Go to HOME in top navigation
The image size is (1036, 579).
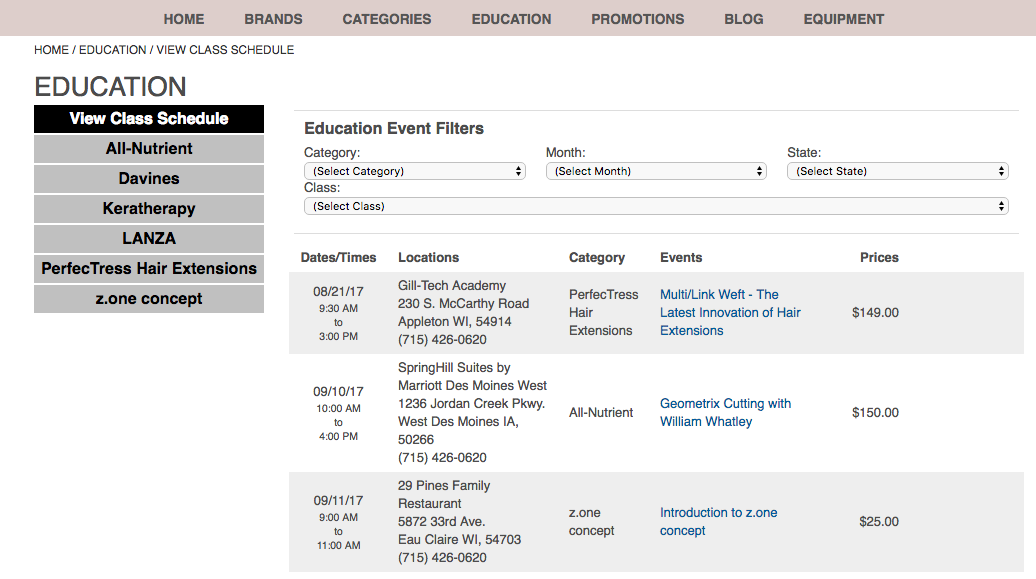184,19
